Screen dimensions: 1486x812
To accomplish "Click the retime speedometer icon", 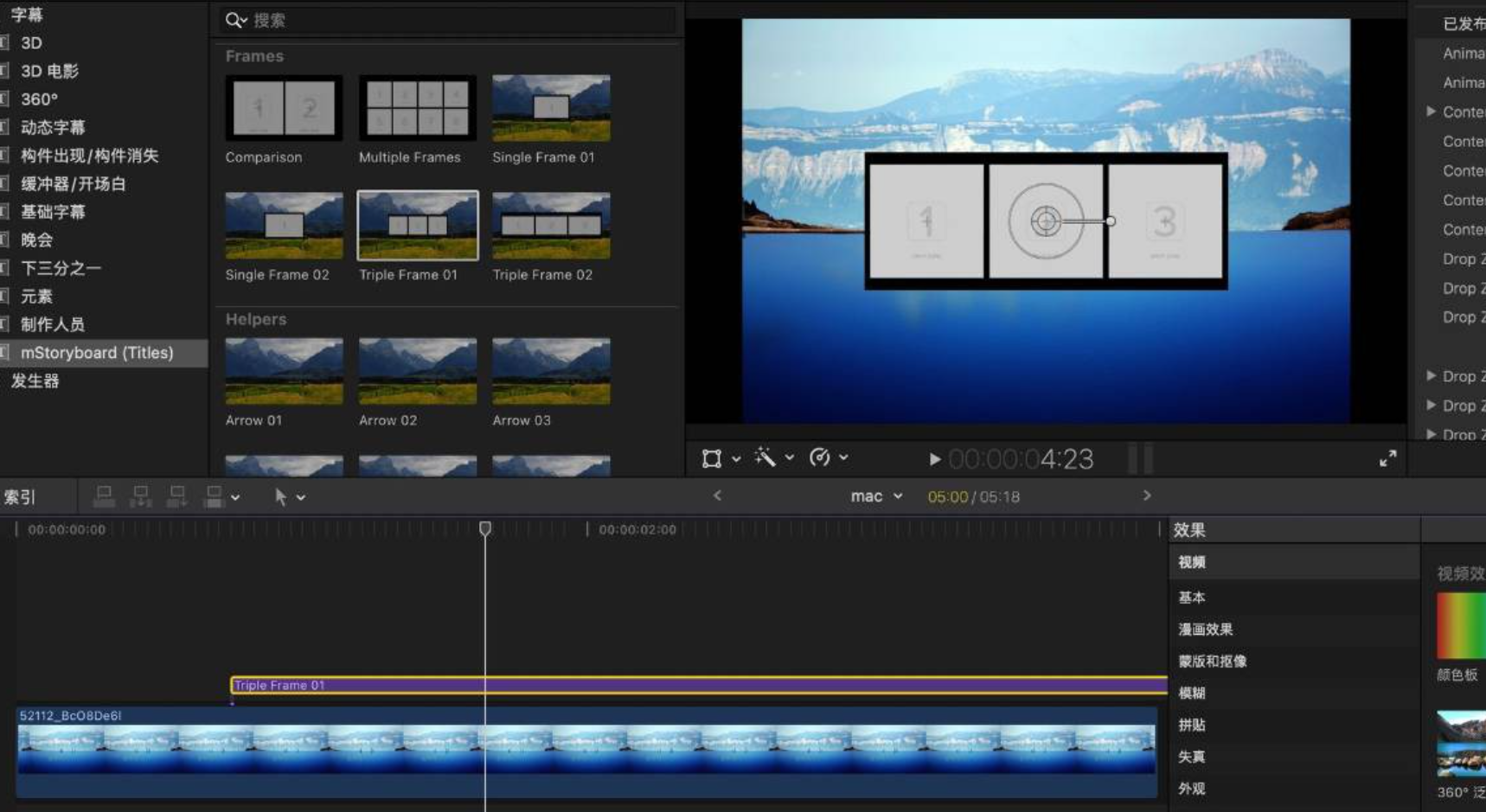I will pos(819,457).
